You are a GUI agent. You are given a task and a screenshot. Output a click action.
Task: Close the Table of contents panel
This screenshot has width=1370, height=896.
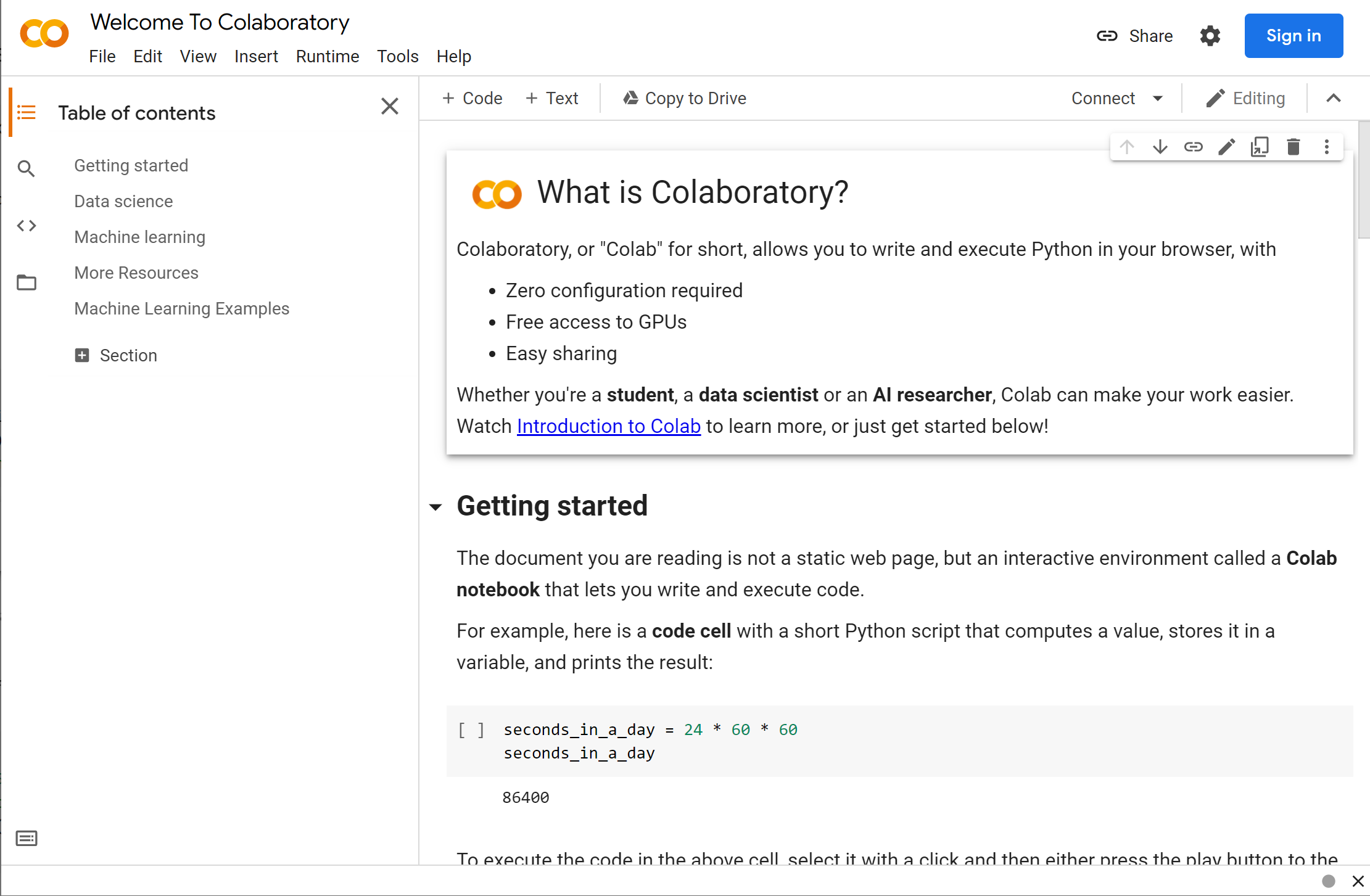(390, 106)
